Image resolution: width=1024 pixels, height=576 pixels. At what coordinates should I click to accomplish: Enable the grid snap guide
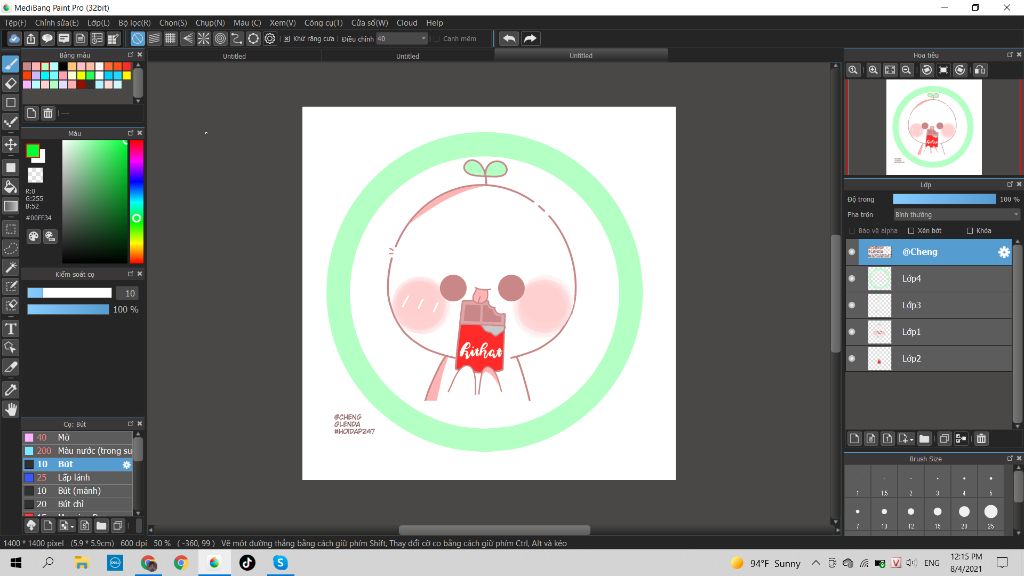click(170, 39)
